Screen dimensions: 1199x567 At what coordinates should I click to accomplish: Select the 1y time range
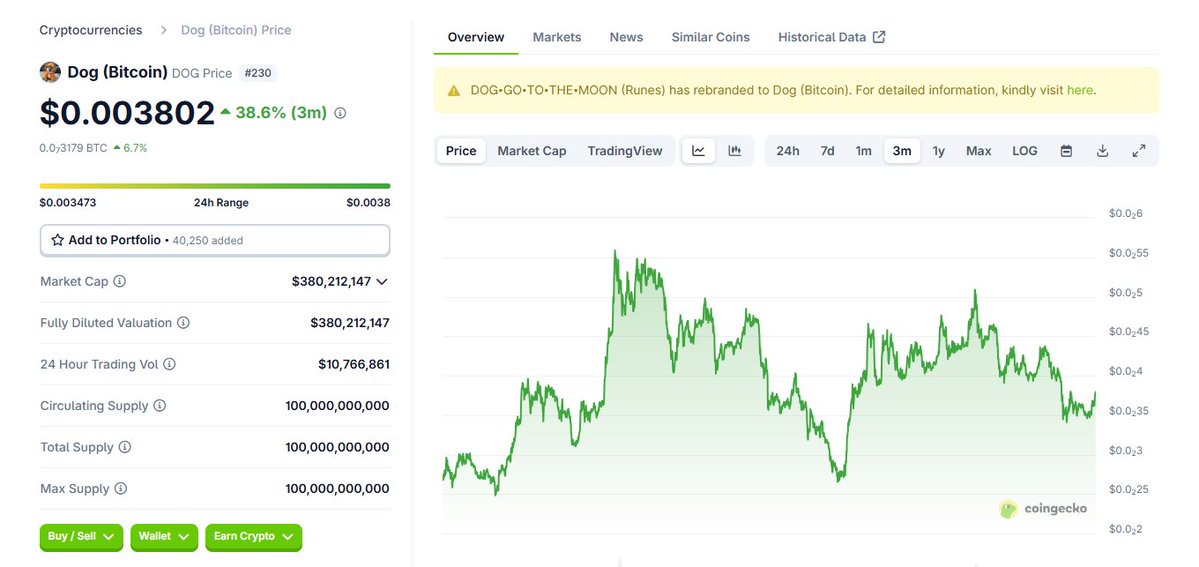(x=938, y=151)
